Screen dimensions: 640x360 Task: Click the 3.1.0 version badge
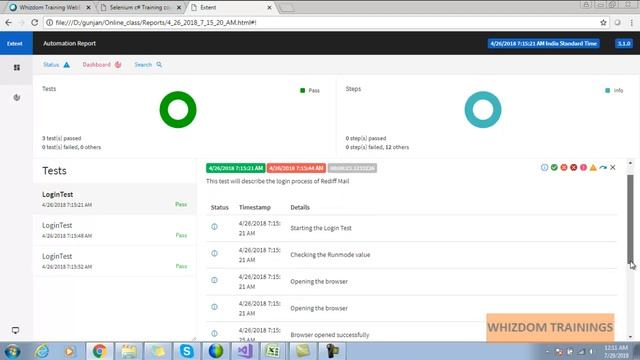point(624,43)
